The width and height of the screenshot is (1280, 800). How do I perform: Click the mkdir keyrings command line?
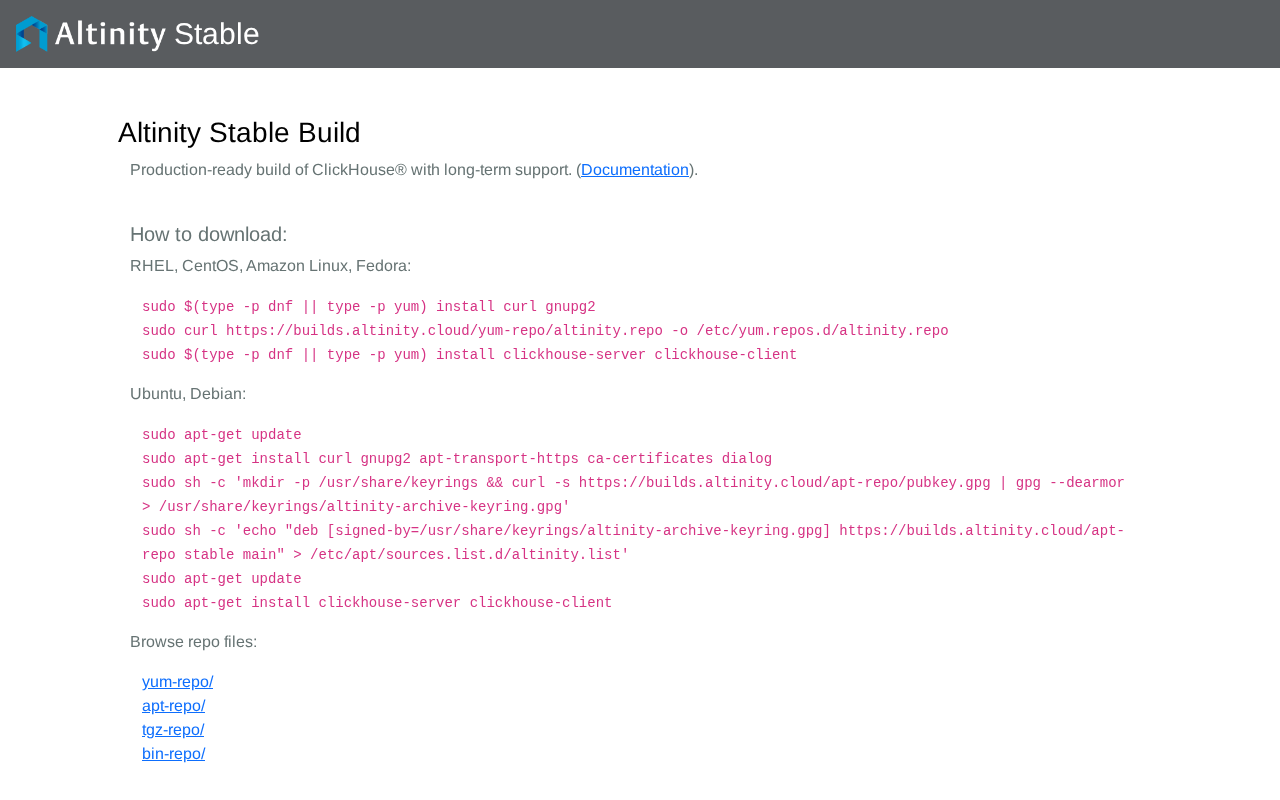point(633,495)
